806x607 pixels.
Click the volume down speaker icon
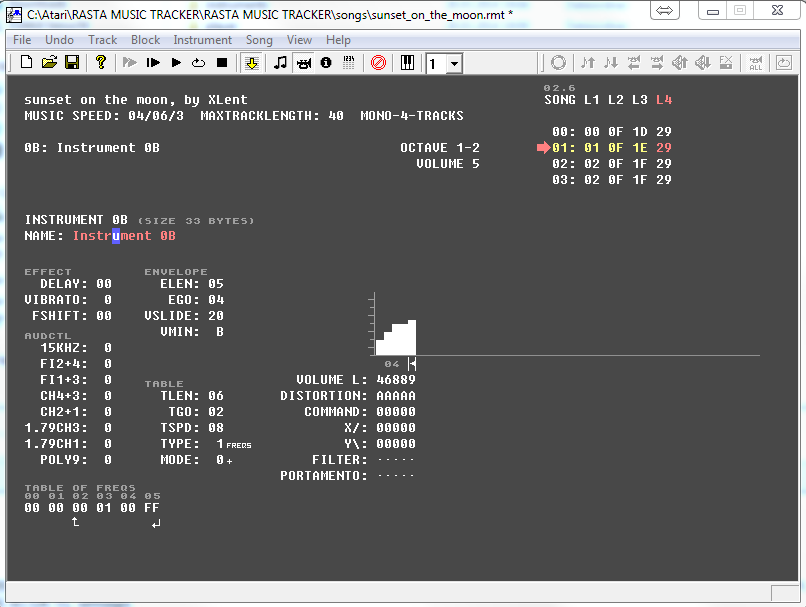click(703, 63)
